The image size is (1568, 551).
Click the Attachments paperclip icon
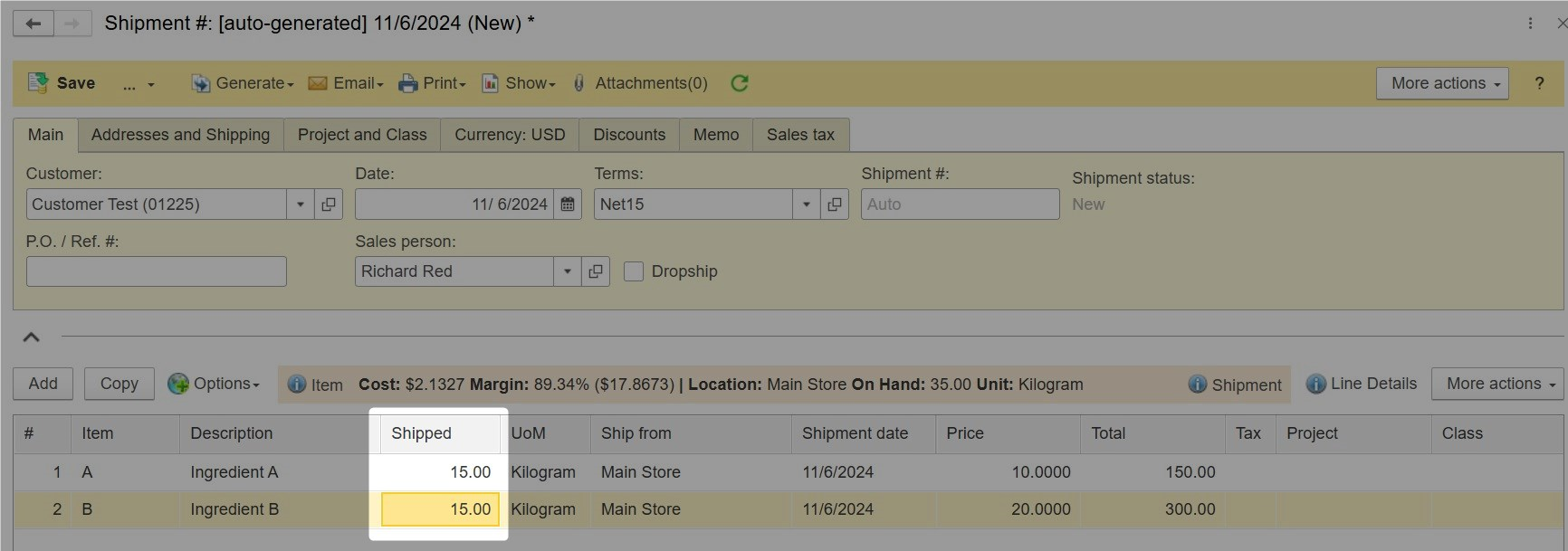(579, 83)
